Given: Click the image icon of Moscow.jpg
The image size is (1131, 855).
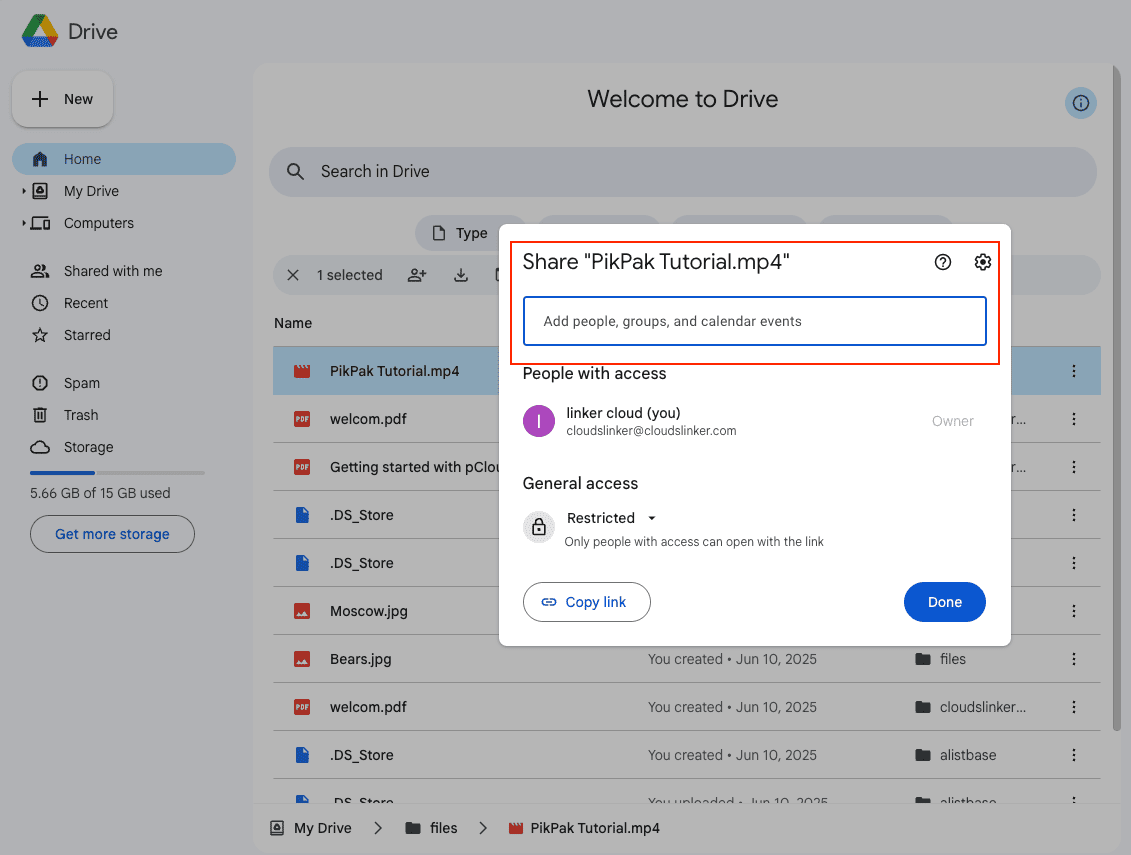Looking at the screenshot, I should (302, 611).
